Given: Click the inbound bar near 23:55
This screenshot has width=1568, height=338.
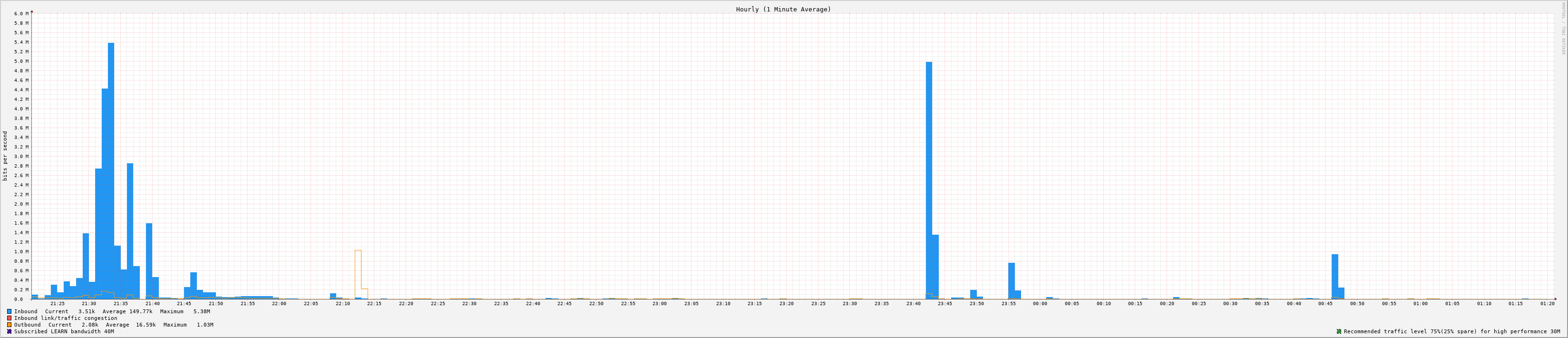Looking at the screenshot, I should [x=1011, y=281].
